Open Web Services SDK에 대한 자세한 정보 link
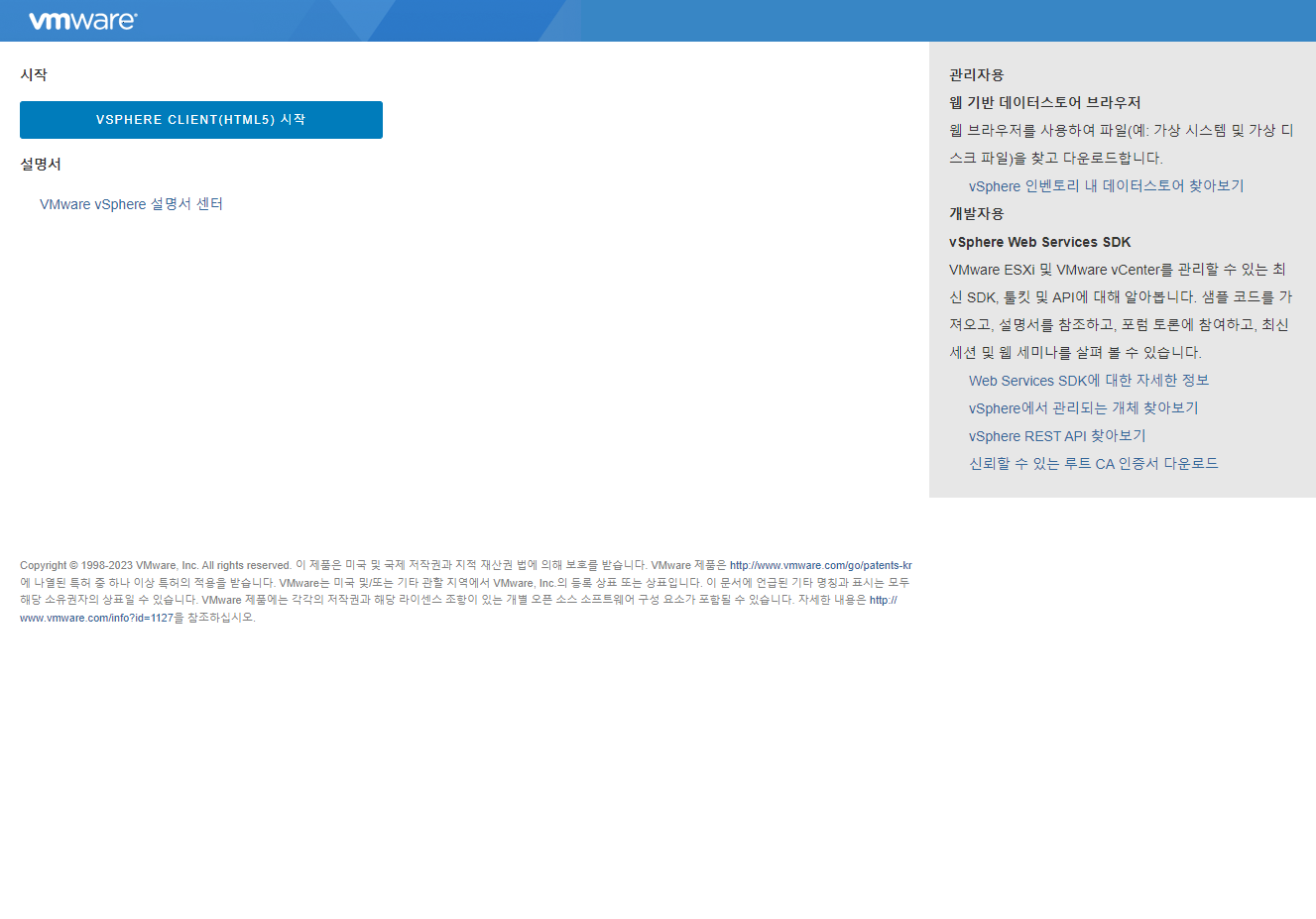Screen dimensions: 1316x919 tap(1089, 381)
